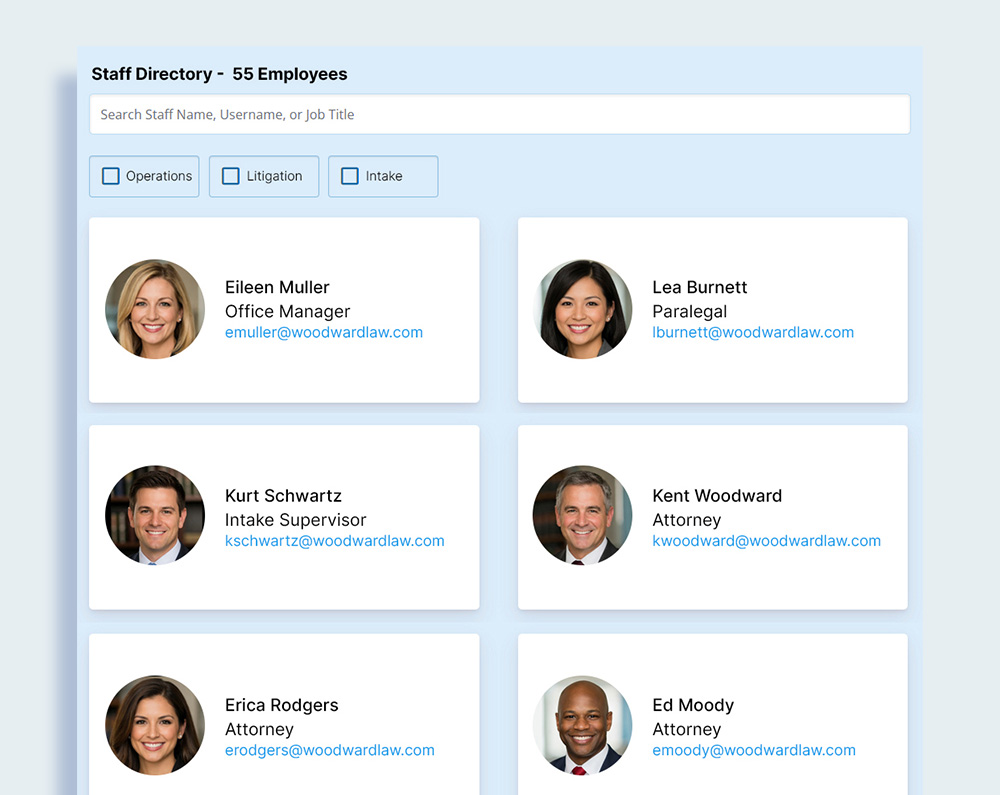Click the kwoodward@woodwardlaw.com email address
Image resolution: width=1000 pixels, height=795 pixels.
pos(766,541)
